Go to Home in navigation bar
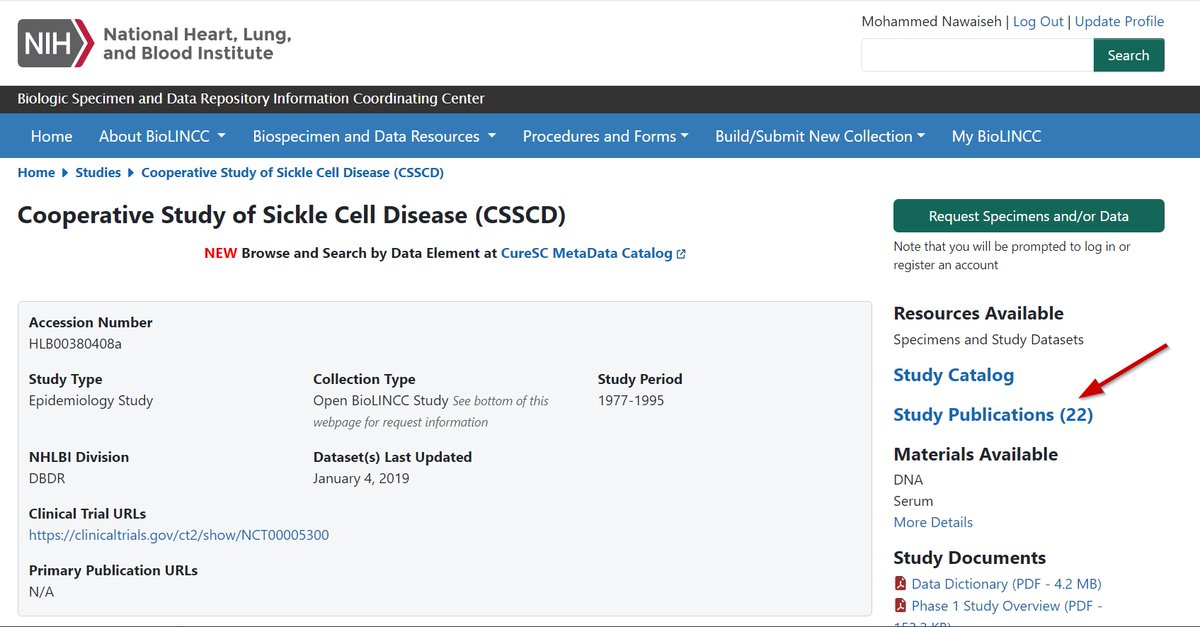 [x=51, y=136]
